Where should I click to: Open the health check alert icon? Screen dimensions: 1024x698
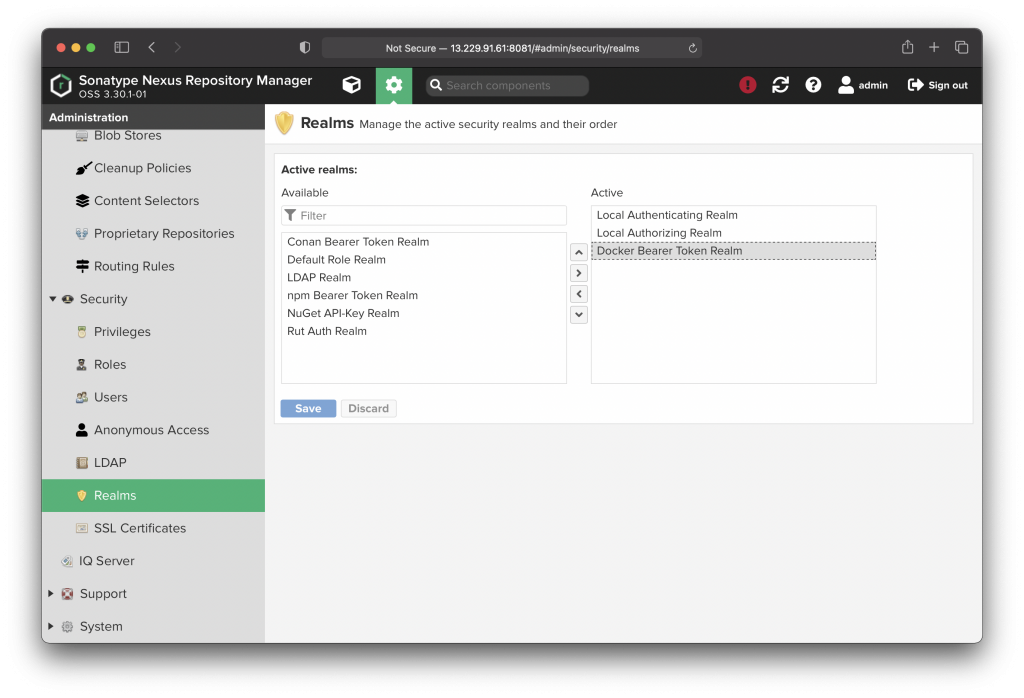[x=747, y=85]
